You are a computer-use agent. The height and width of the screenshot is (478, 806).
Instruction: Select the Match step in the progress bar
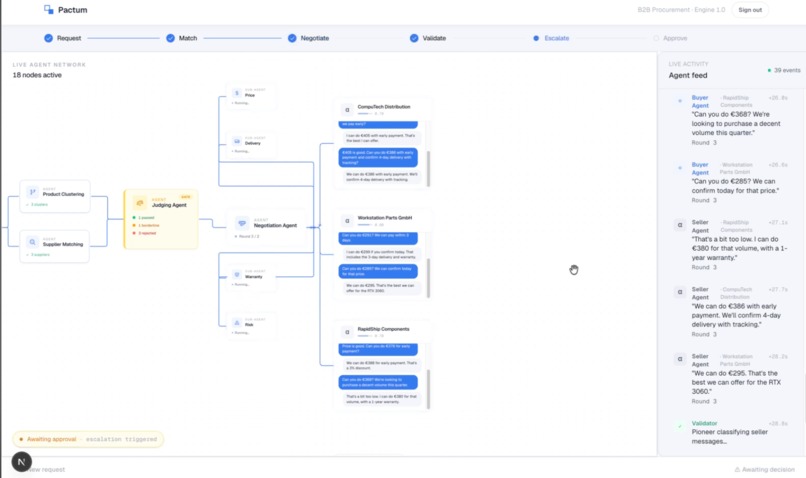coord(182,38)
